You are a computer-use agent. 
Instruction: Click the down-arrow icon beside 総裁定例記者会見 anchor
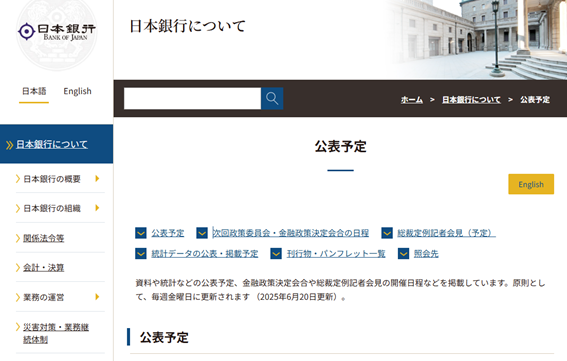click(x=387, y=233)
